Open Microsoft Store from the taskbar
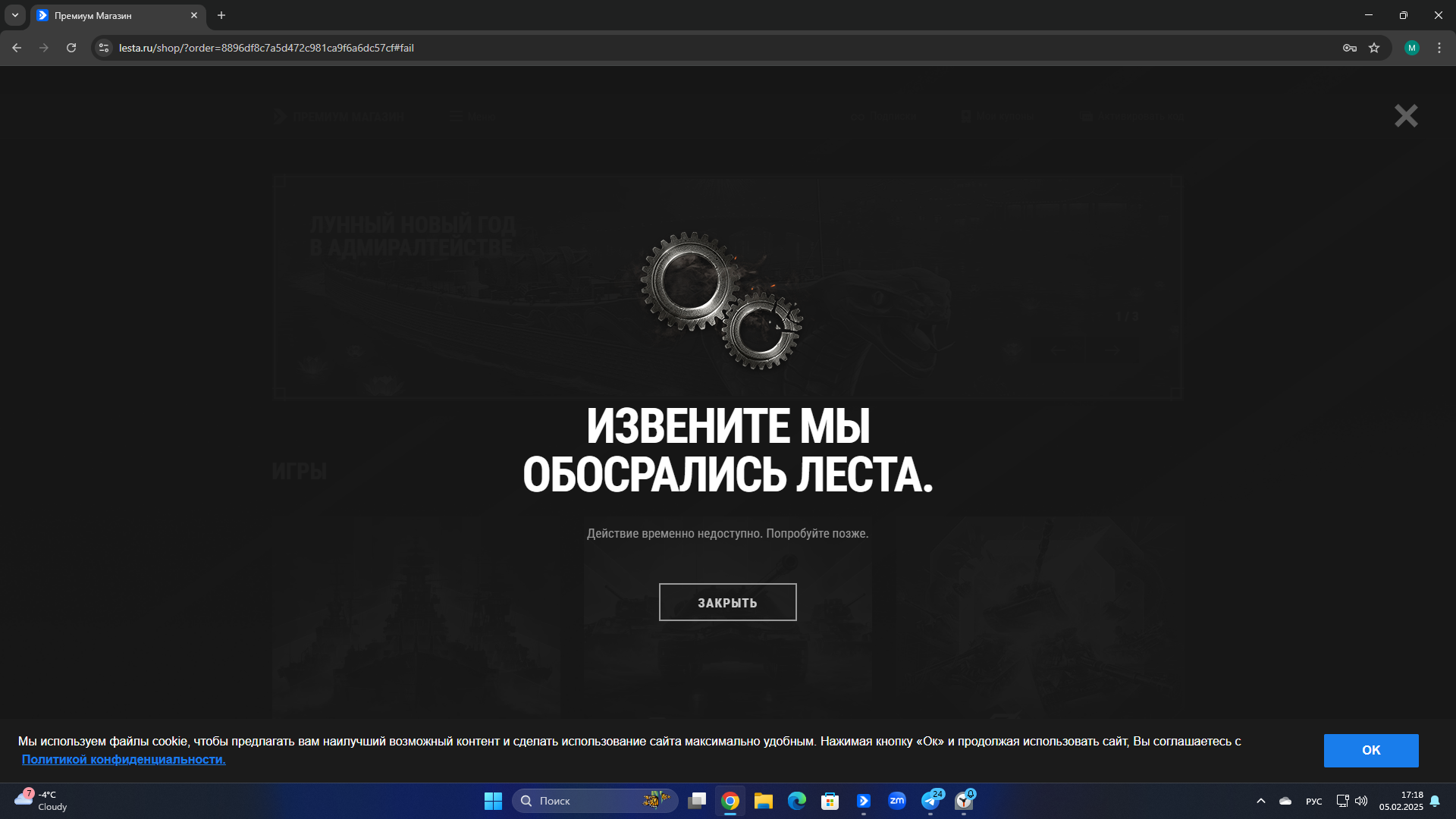1456x819 pixels. point(830,801)
